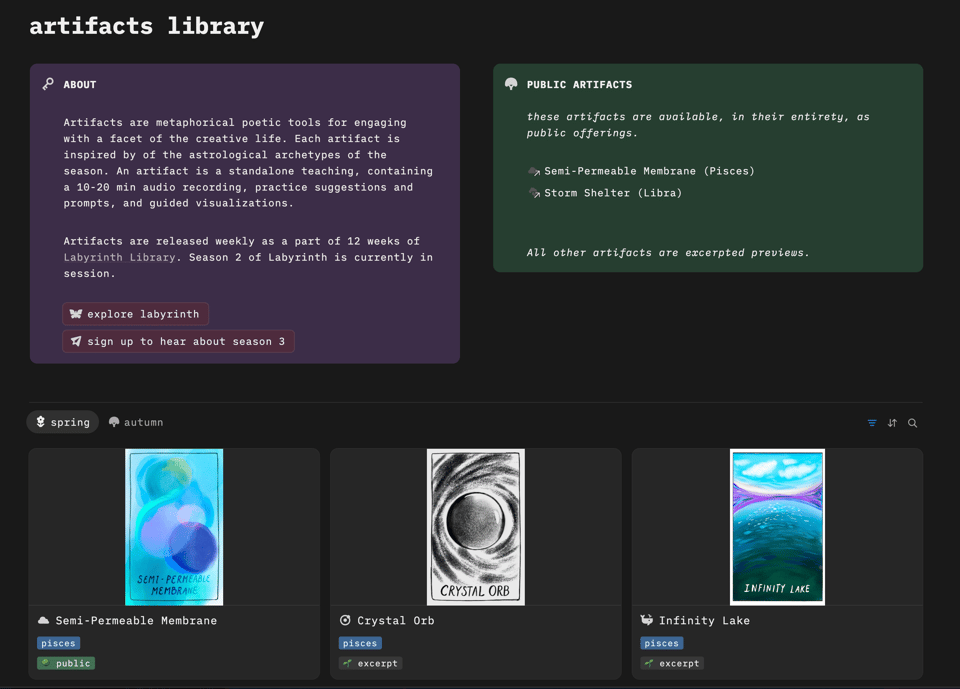Toggle the excerpt badge on Infinity Lake
Viewport: 960px width, 689px height.
(x=672, y=663)
